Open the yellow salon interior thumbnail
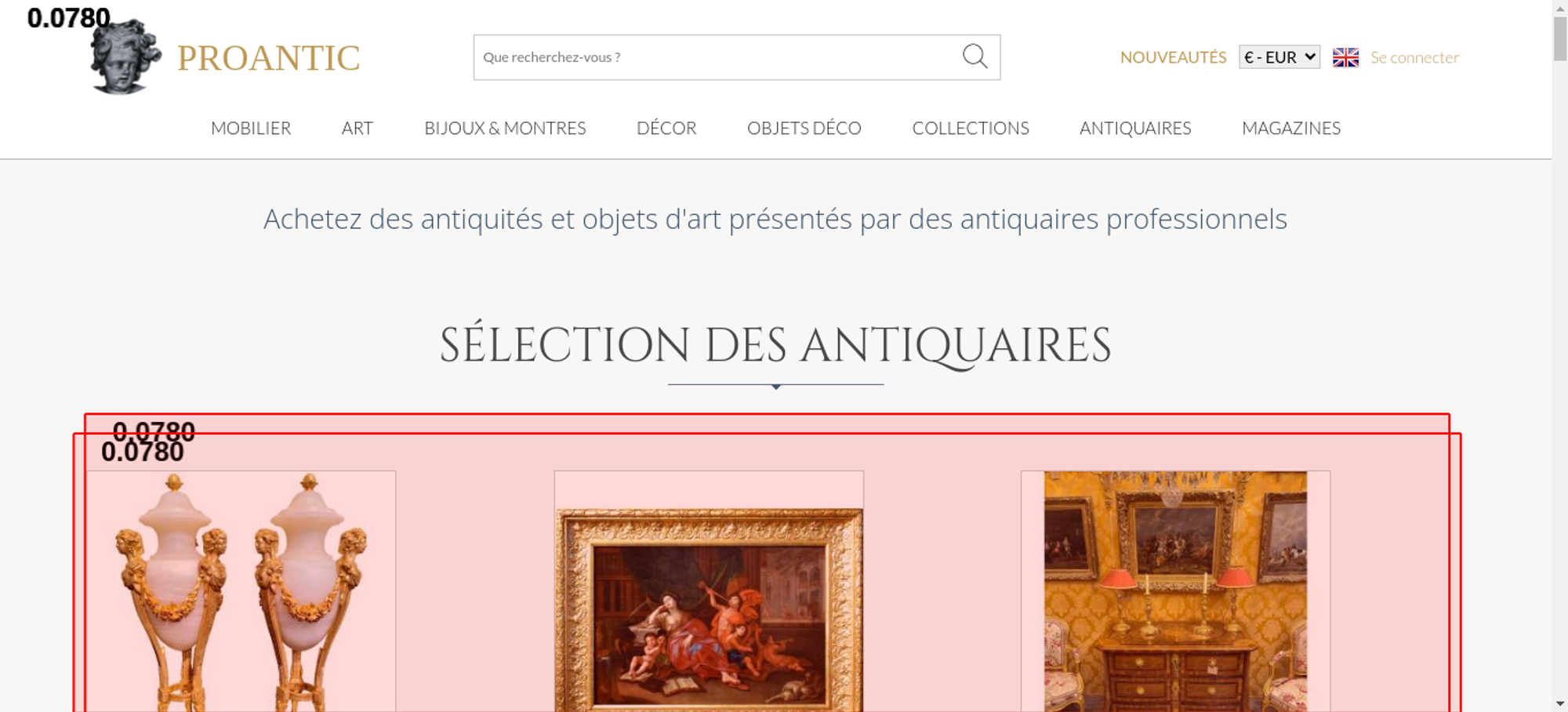The height and width of the screenshot is (712, 1568). coord(1175,591)
